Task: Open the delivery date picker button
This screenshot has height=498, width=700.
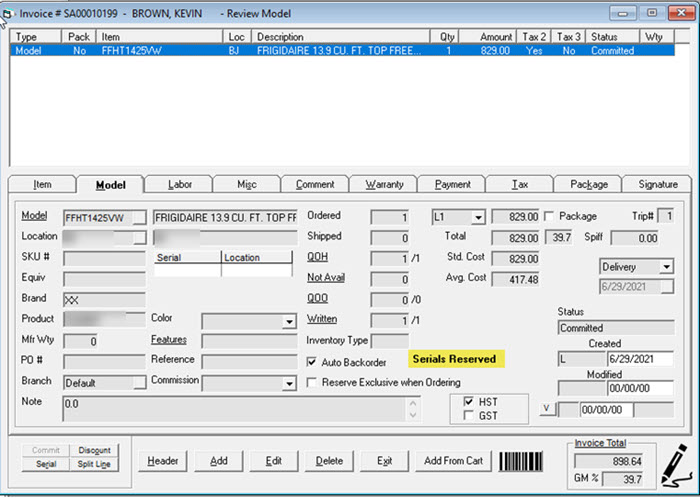Action: 667,286
